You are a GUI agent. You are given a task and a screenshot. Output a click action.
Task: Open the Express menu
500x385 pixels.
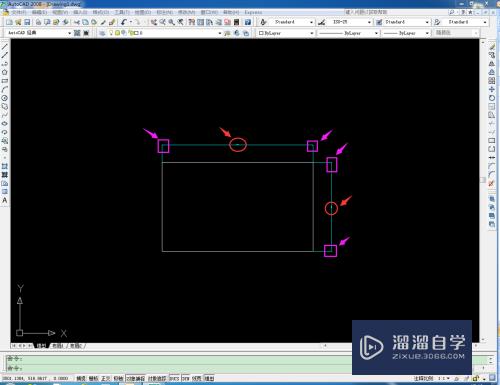(x=253, y=12)
